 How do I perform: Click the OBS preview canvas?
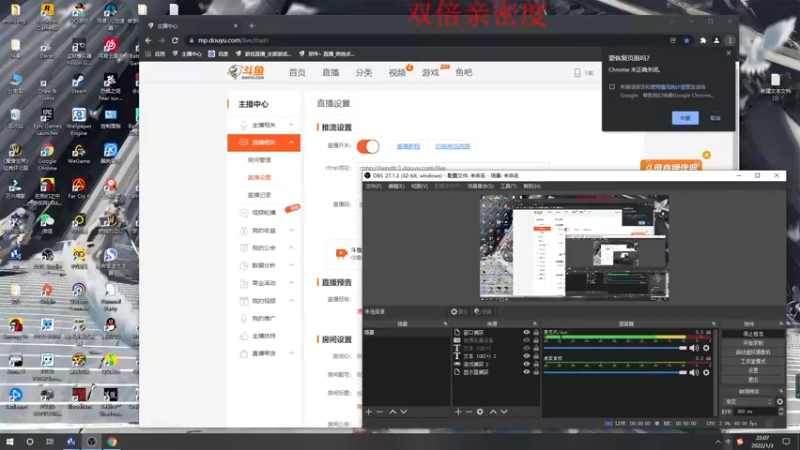click(x=574, y=247)
